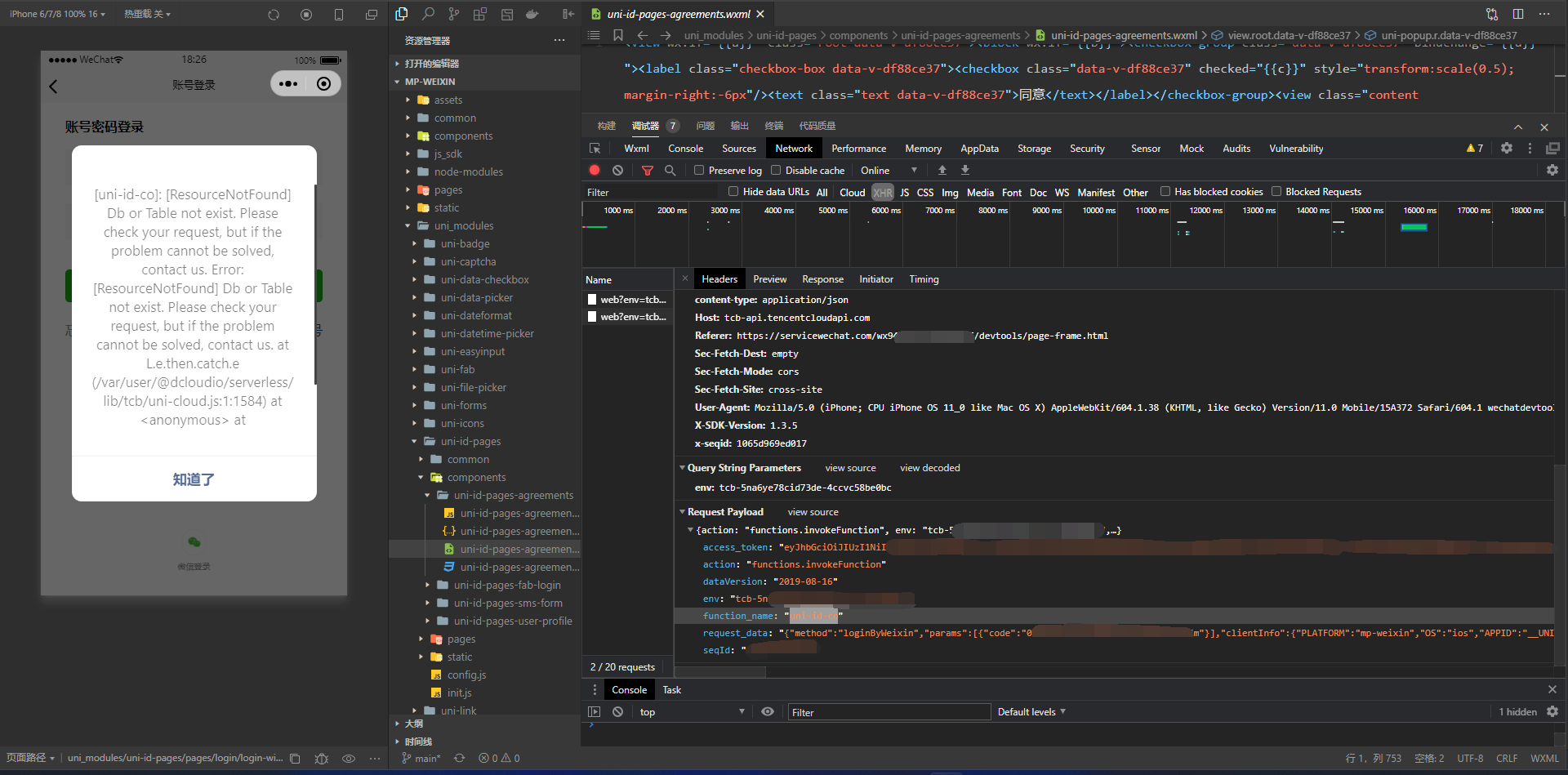Click the simulator back arrow
Viewport: 1568px width, 775px height.
[x=54, y=86]
